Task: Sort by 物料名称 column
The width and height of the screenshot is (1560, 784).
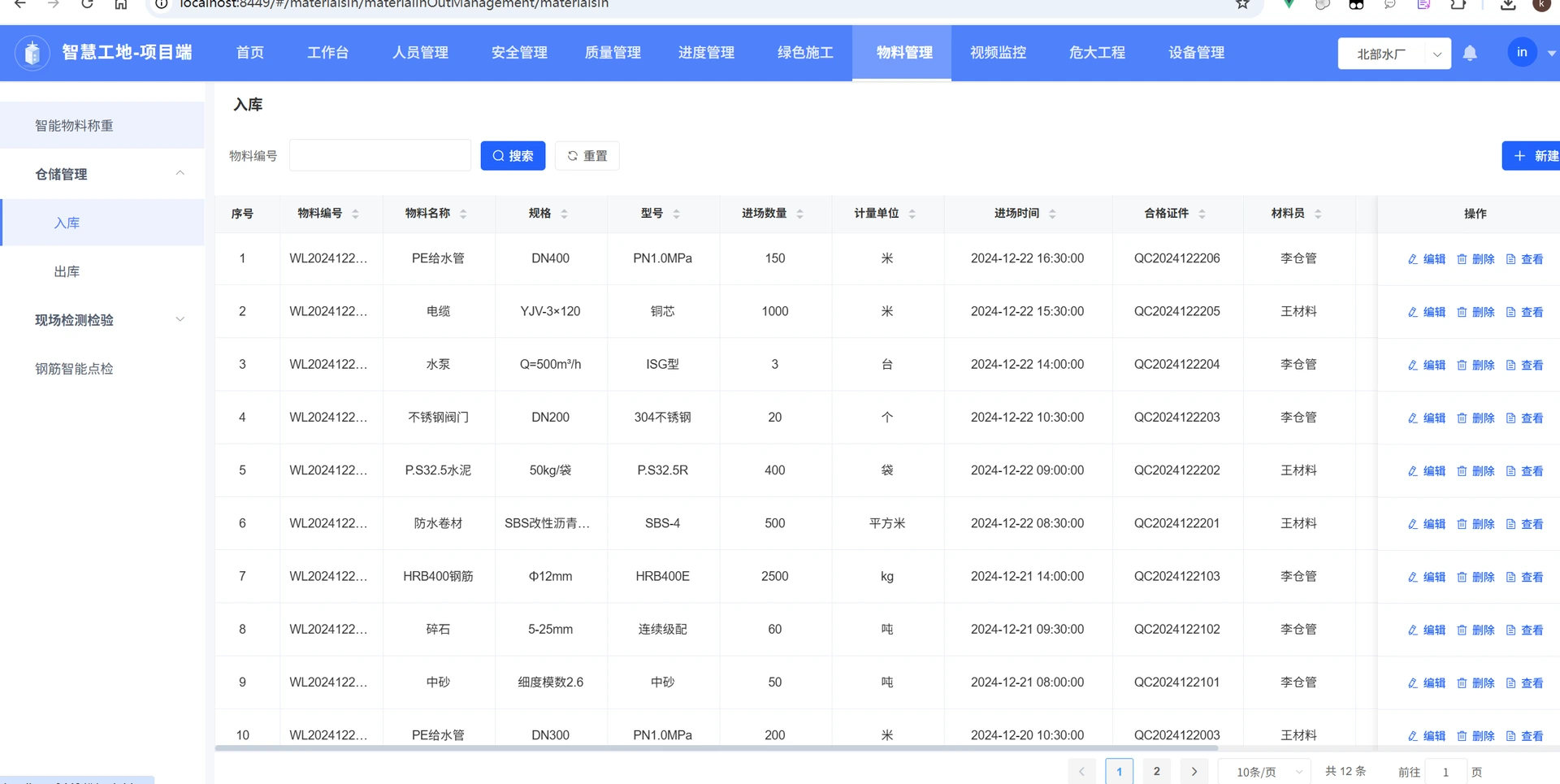Action: (463, 214)
